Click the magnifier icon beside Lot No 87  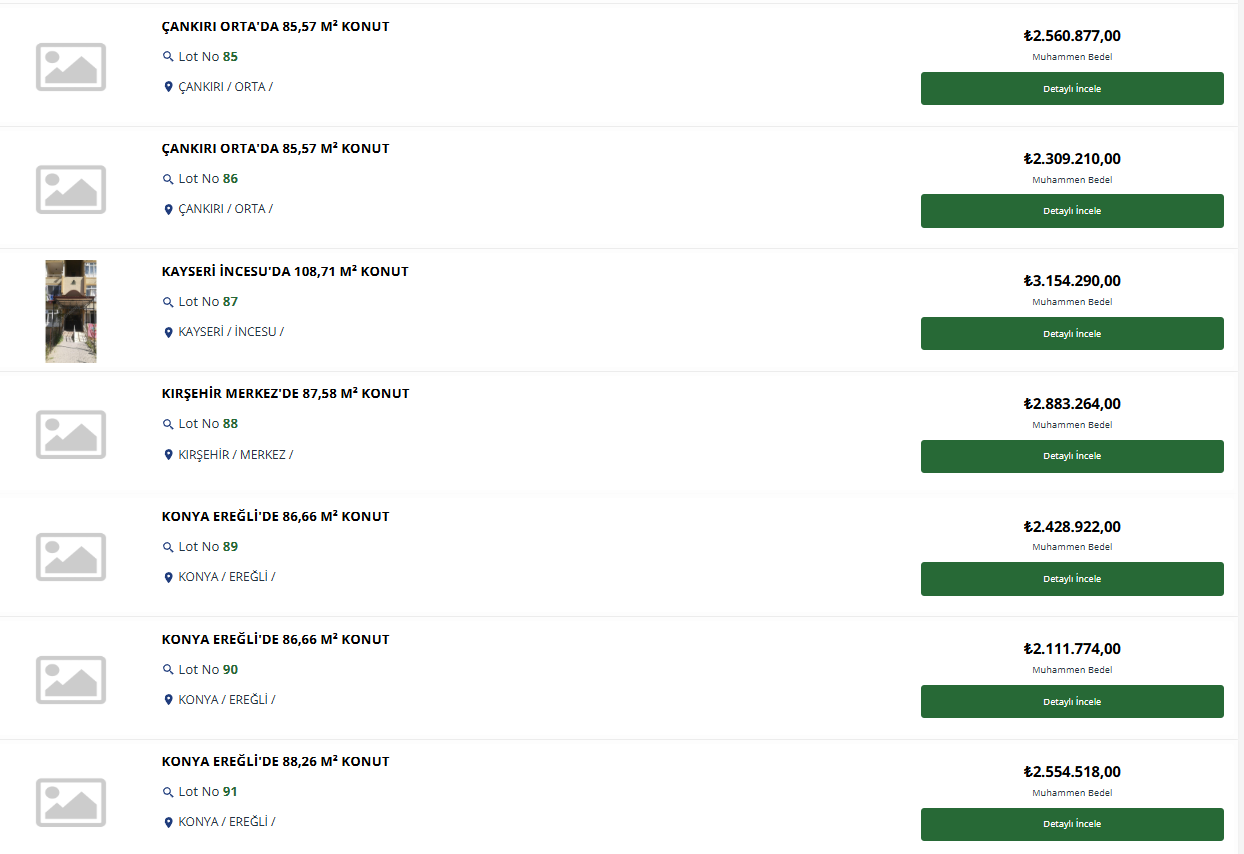tap(168, 302)
